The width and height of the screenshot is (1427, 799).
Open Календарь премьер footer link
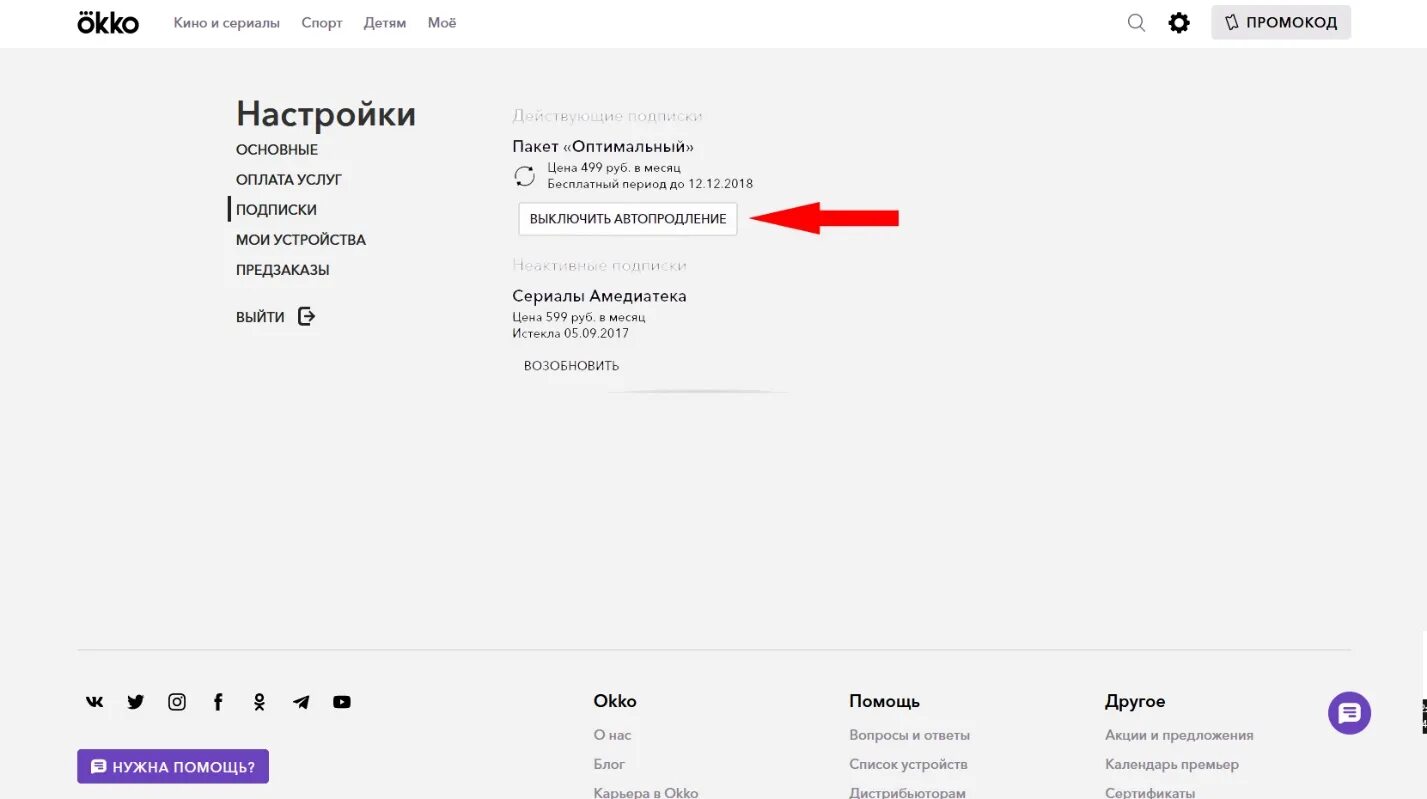1172,764
